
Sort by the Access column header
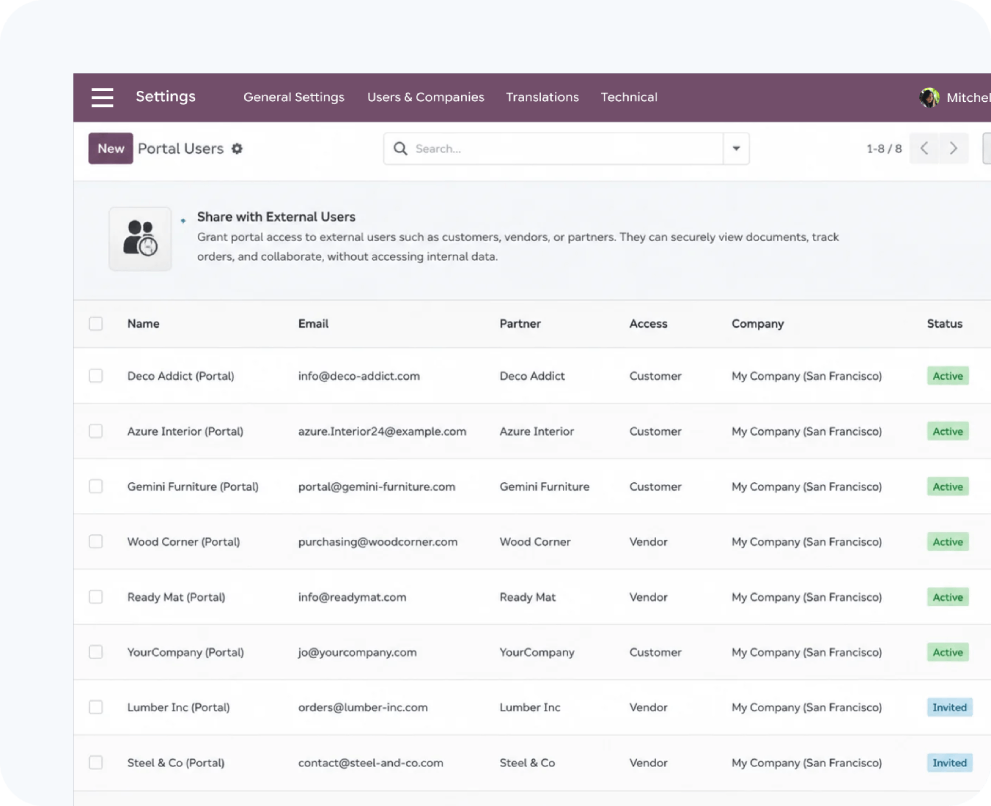pos(648,324)
